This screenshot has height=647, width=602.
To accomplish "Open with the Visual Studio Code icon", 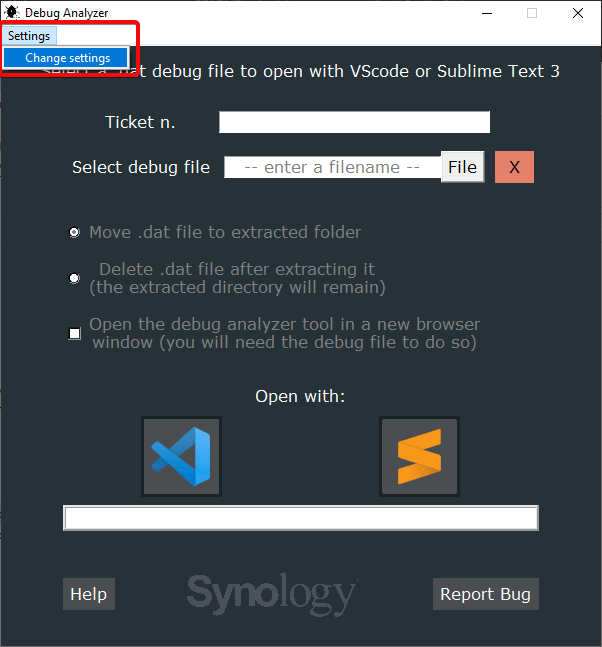I will tap(181, 456).
